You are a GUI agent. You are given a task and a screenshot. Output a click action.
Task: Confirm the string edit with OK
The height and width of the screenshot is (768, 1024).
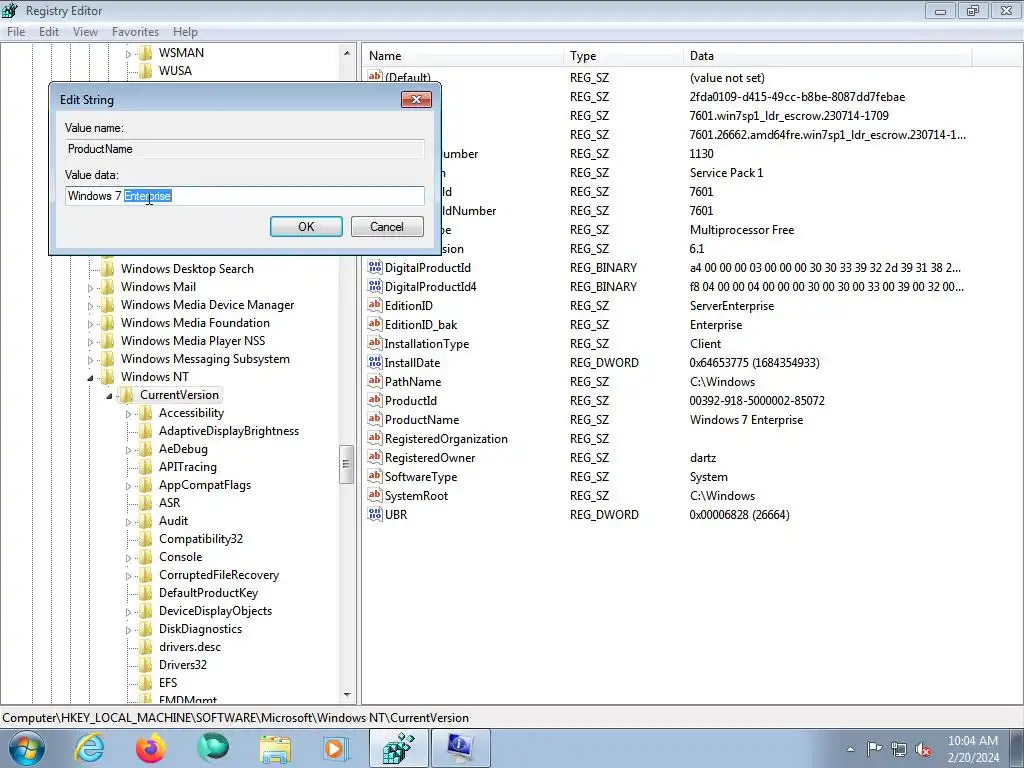click(x=306, y=227)
